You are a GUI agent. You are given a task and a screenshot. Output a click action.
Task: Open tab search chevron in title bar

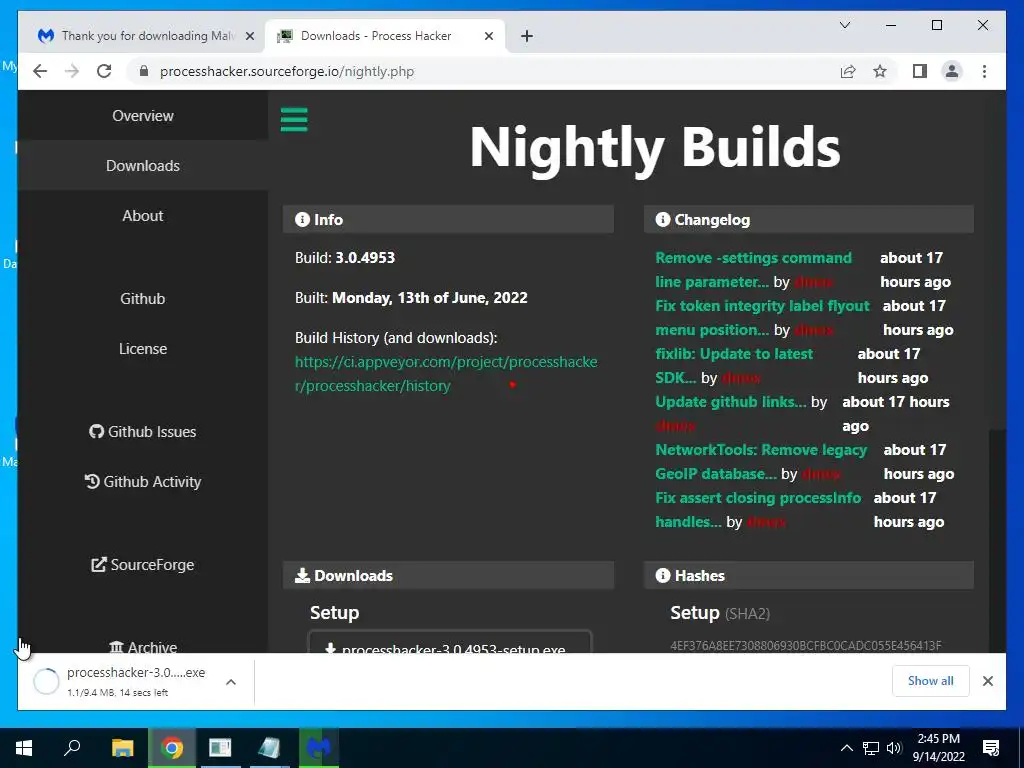point(844,25)
